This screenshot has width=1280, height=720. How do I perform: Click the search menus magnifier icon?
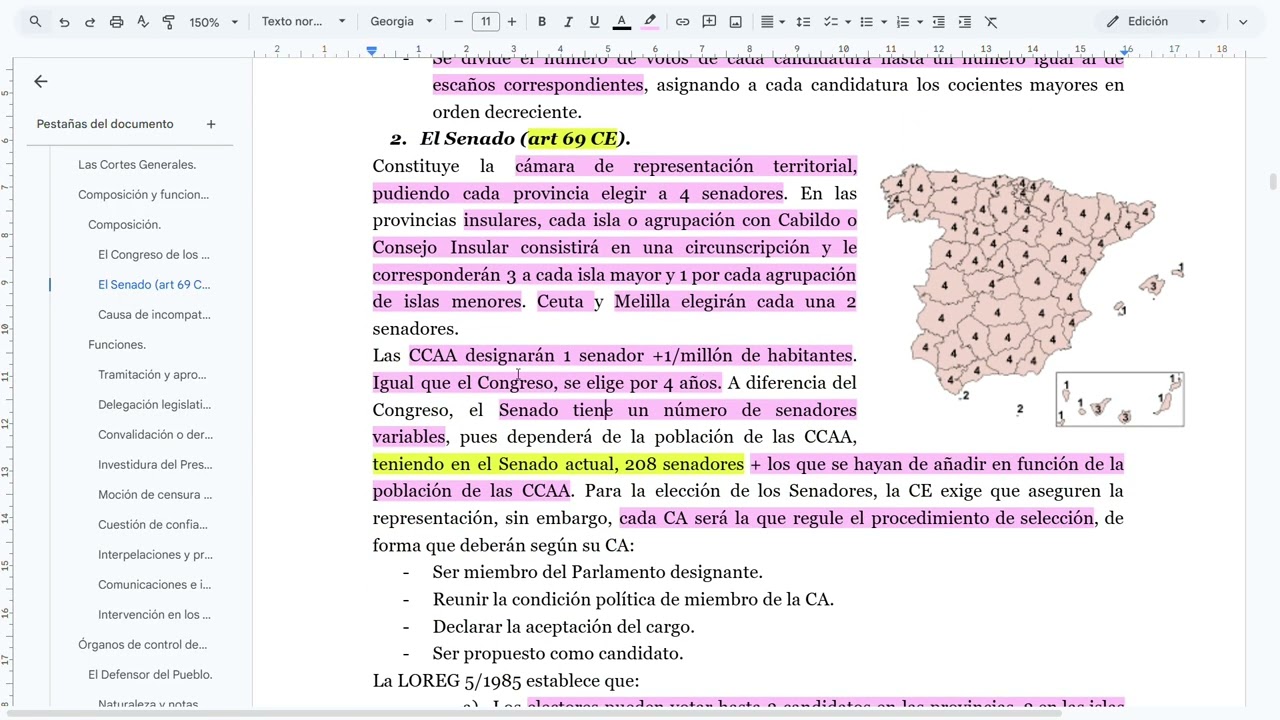[x=35, y=21]
